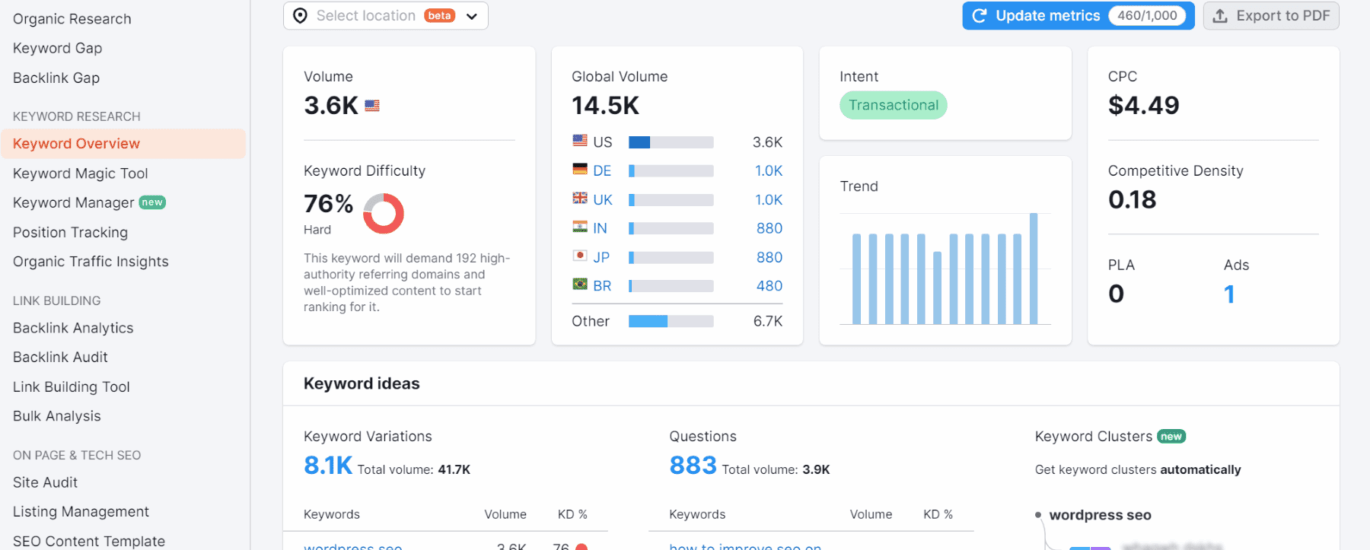Click the new badge beside Keyword Manager
The width and height of the screenshot is (1370, 550).
[152, 202]
